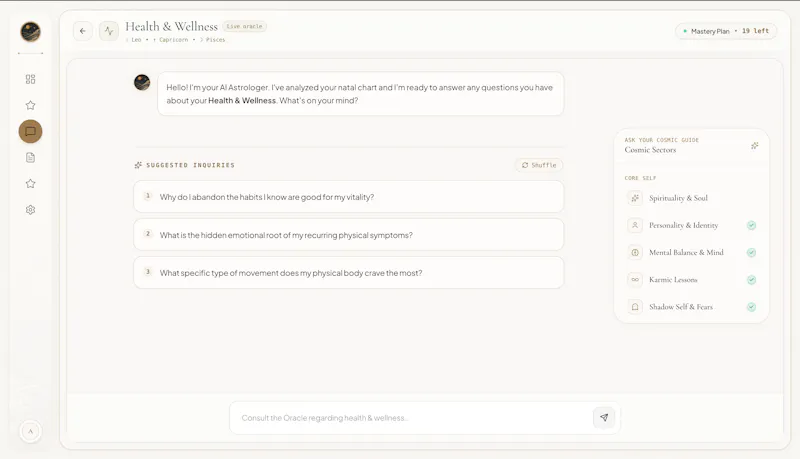Screen dimensions: 800x459
Task: Expand the bottom sidebar chevron button
Action: click(x=31, y=431)
